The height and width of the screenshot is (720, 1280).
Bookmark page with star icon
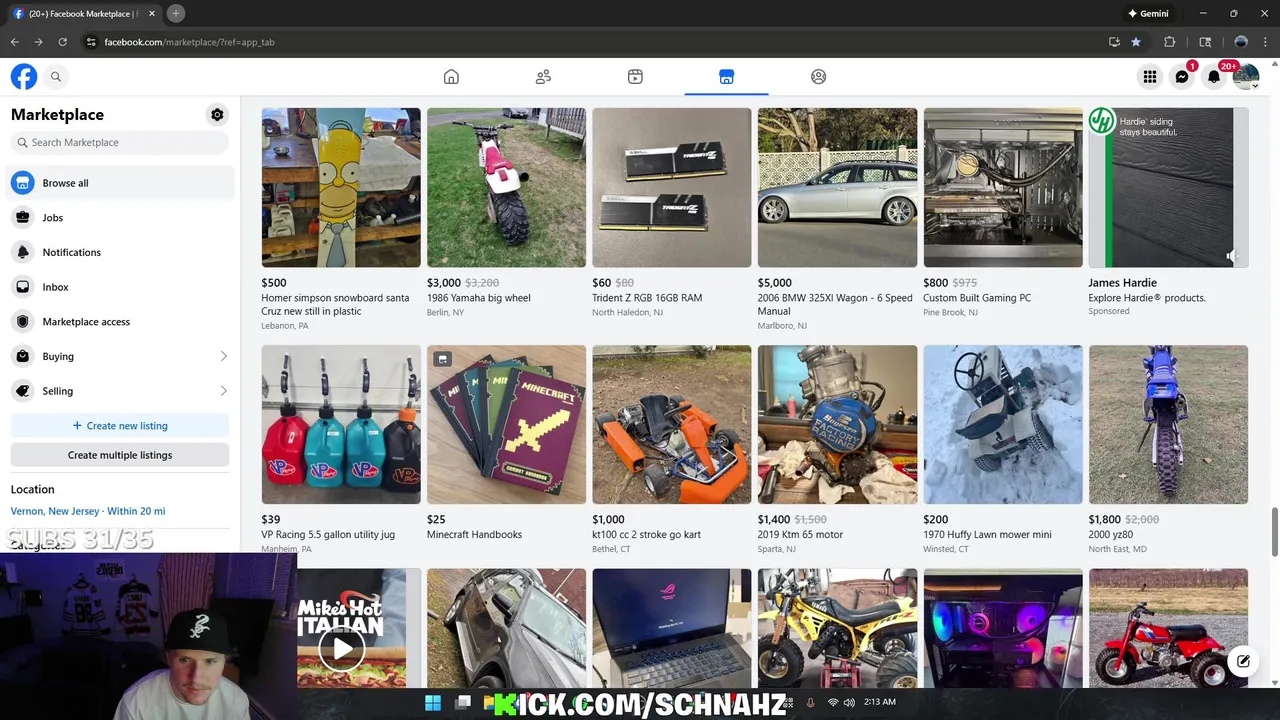[1136, 42]
